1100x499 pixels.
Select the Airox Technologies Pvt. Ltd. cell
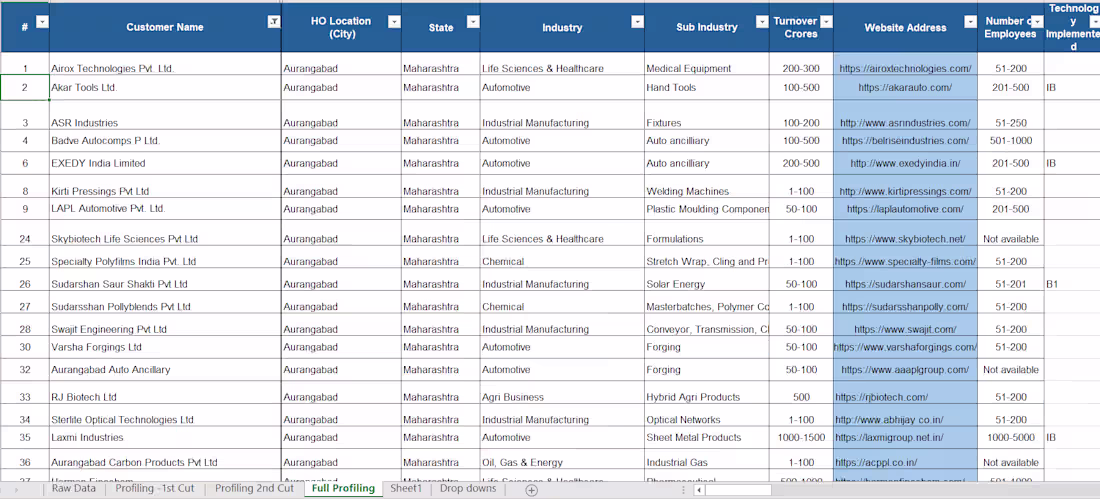(165, 65)
